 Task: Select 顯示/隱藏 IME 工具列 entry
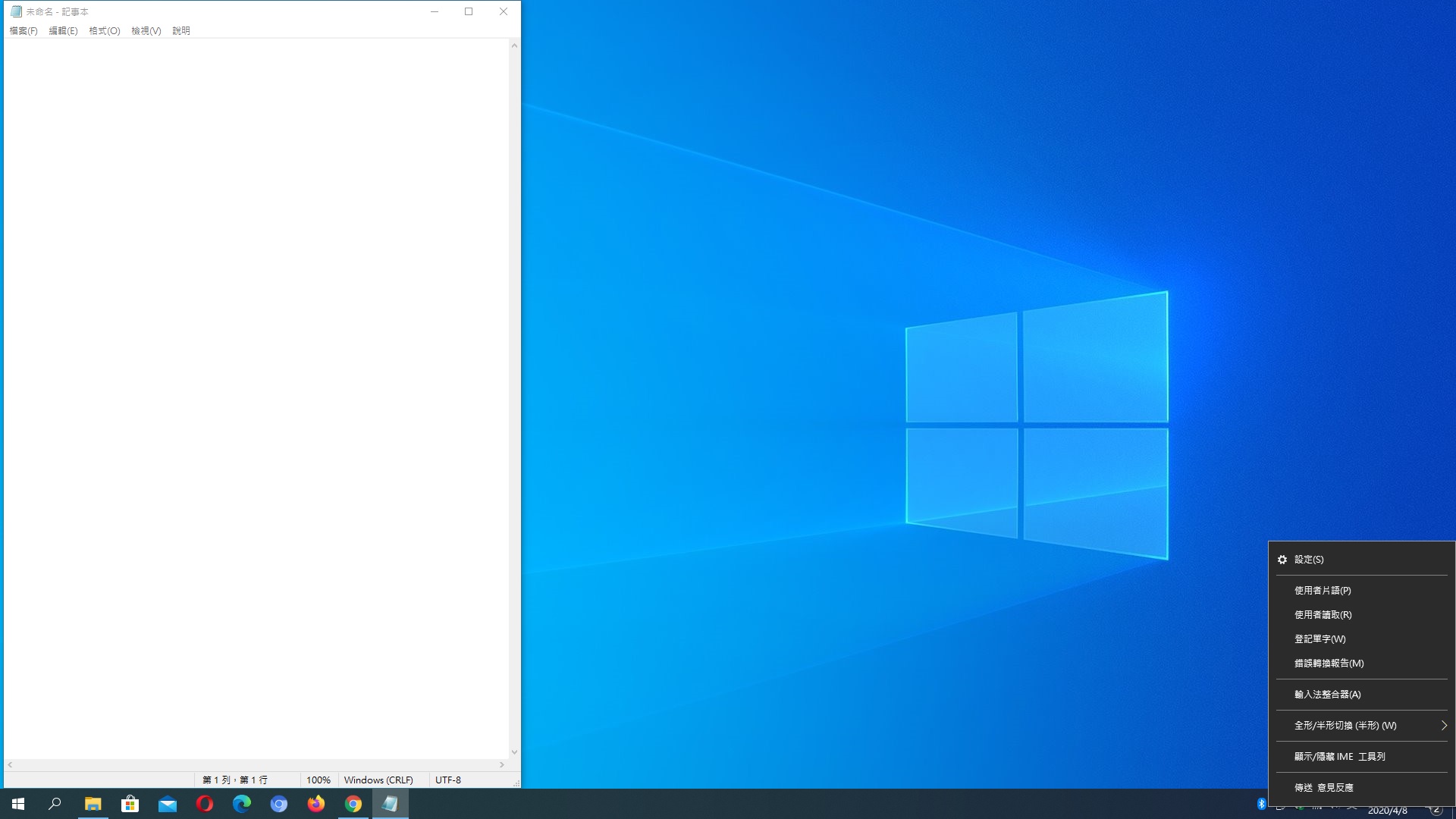[x=1361, y=757]
